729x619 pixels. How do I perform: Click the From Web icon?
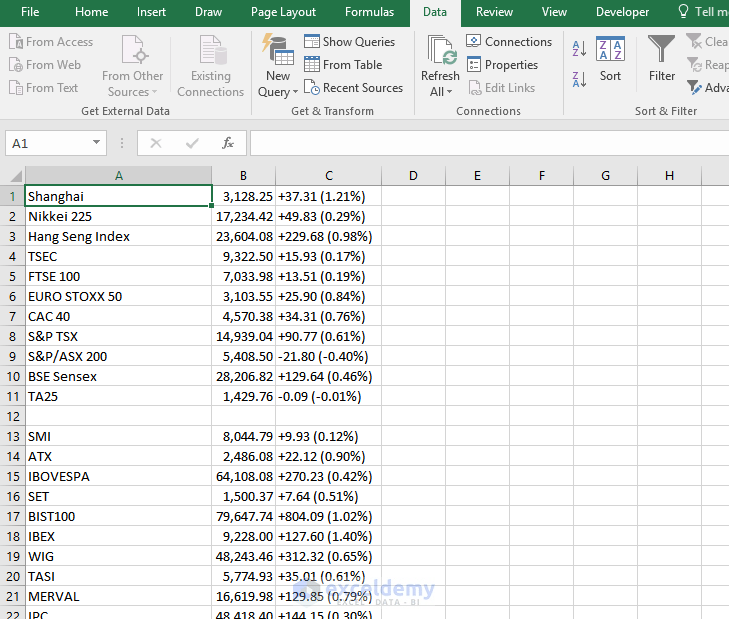(x=15, y=65)
